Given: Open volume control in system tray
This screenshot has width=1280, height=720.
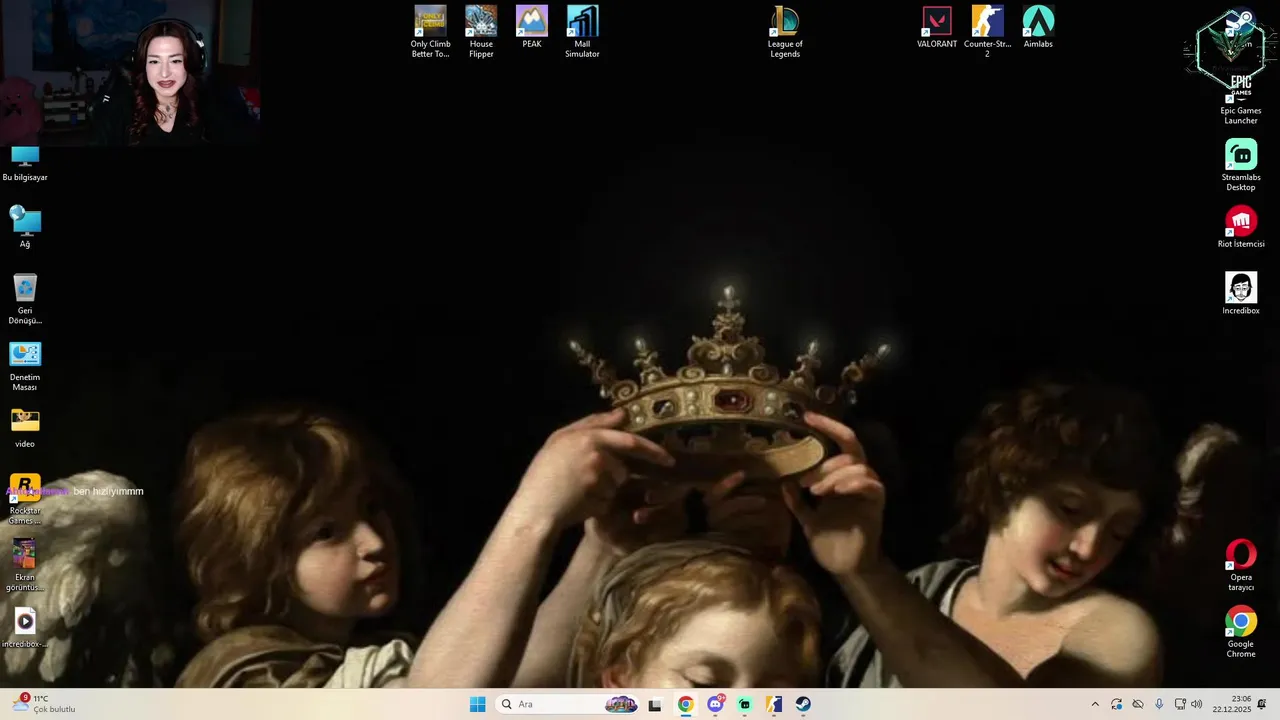Looking at the screenshot, I should pos(1197,704).
